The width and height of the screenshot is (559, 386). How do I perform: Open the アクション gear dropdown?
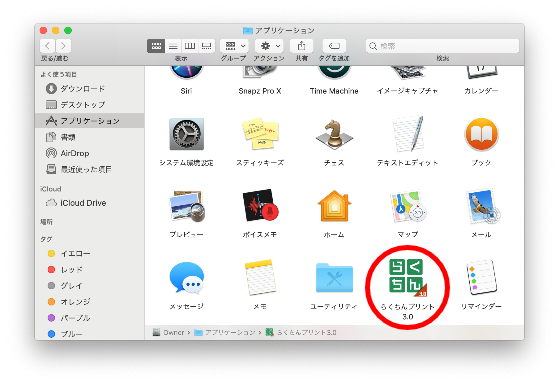tap(269, 46)
